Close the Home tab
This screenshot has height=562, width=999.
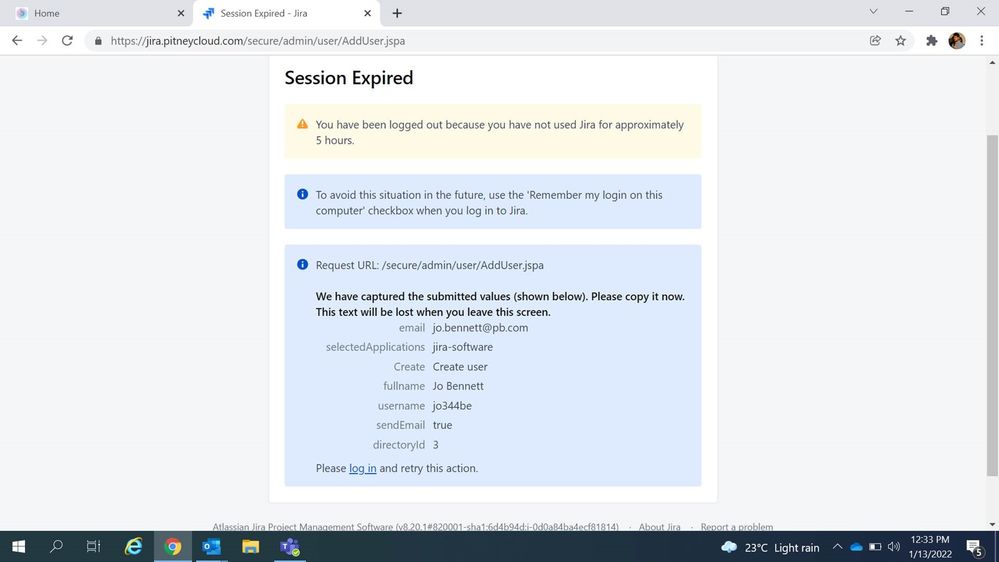[181, 13]
